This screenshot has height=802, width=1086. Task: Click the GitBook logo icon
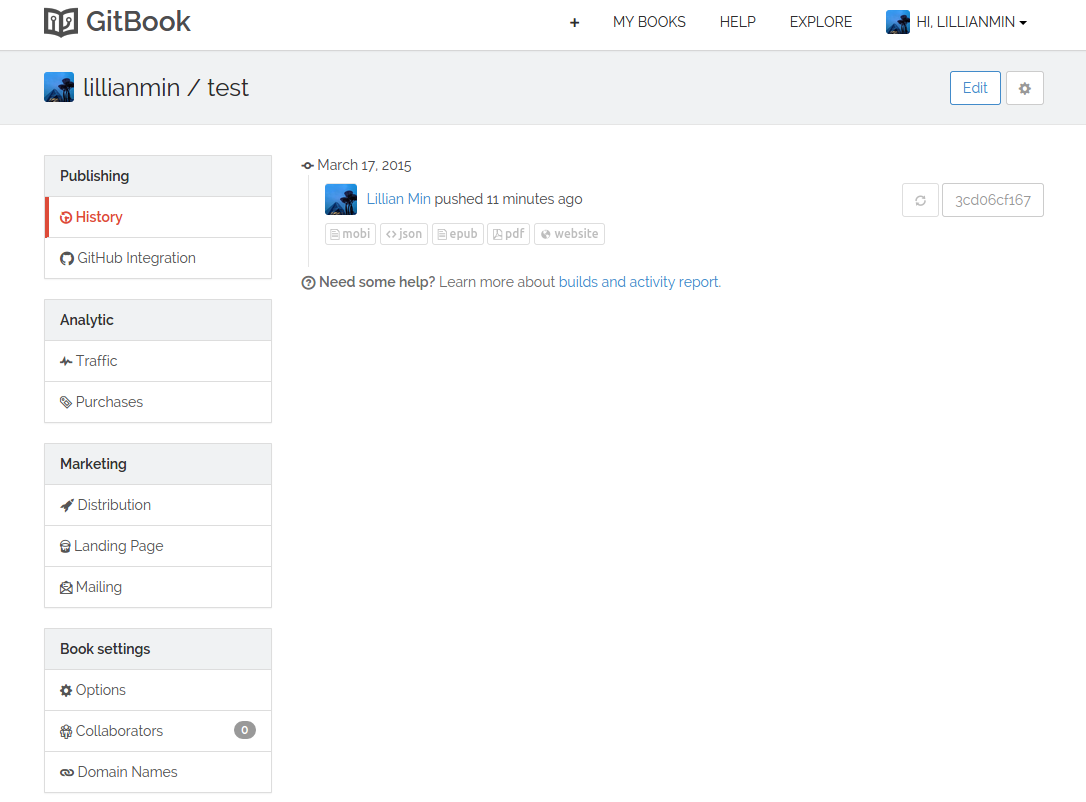pyautogui.click(x=61, y=22)
